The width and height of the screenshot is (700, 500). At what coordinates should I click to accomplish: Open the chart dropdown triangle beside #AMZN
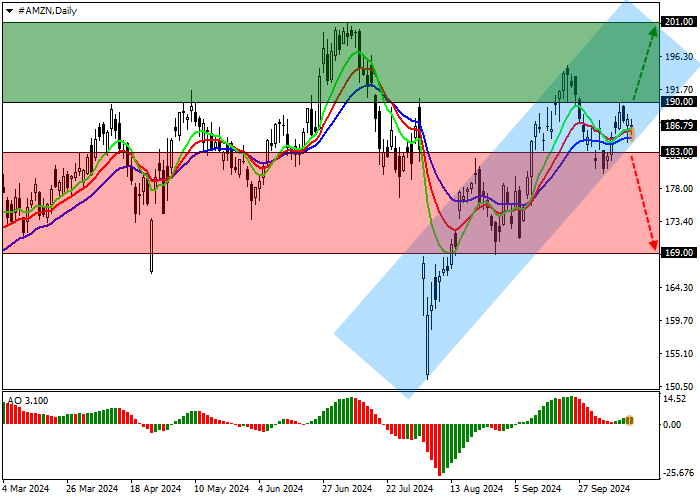point(9,11)
